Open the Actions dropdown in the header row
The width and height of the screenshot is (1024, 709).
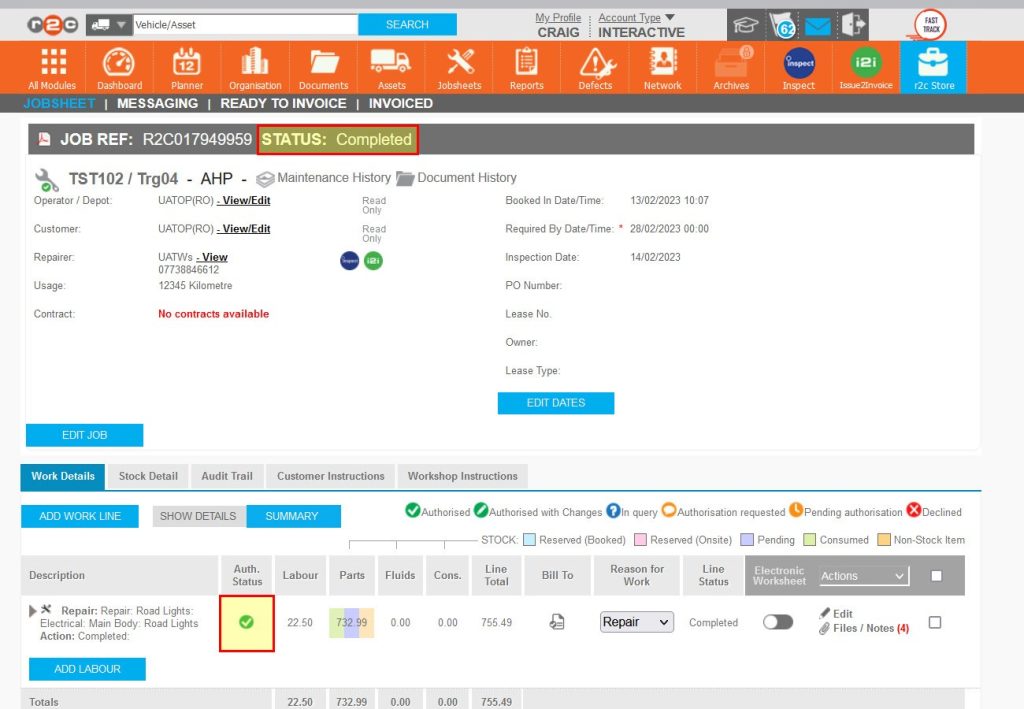click(864, 576)
